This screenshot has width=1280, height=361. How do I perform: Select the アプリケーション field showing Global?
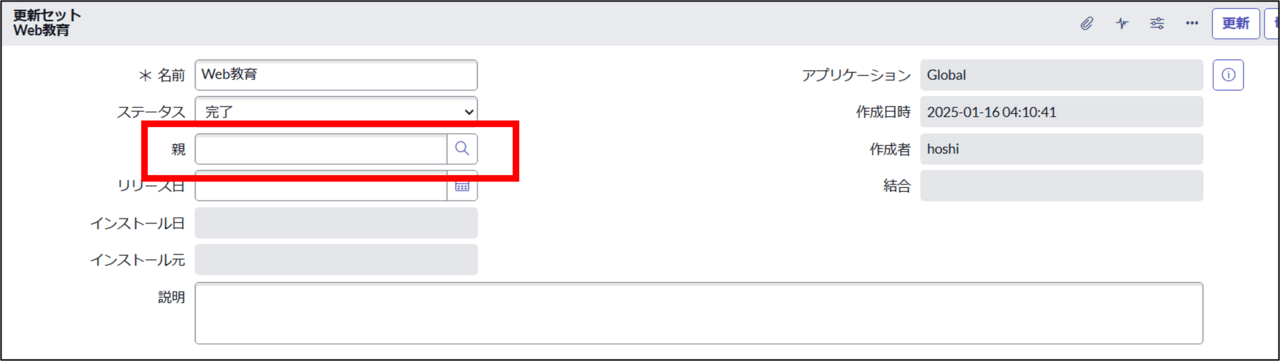[x=1061, y=75]
